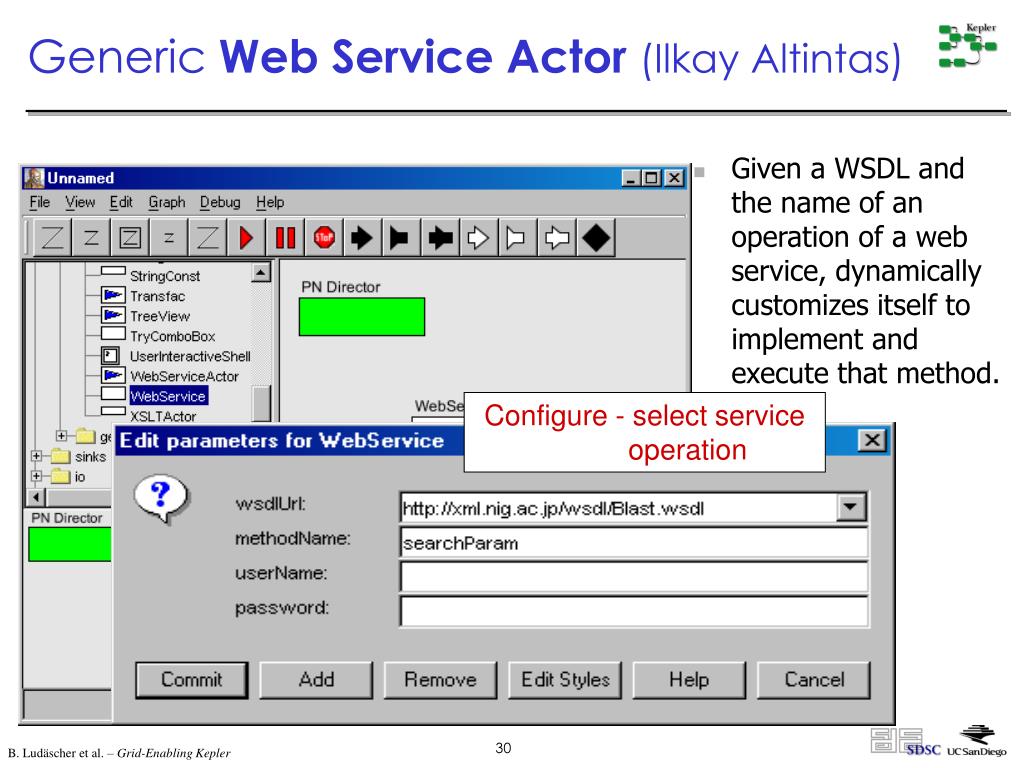
Task: Click the dialog's Help button
Action: point(690,680)
